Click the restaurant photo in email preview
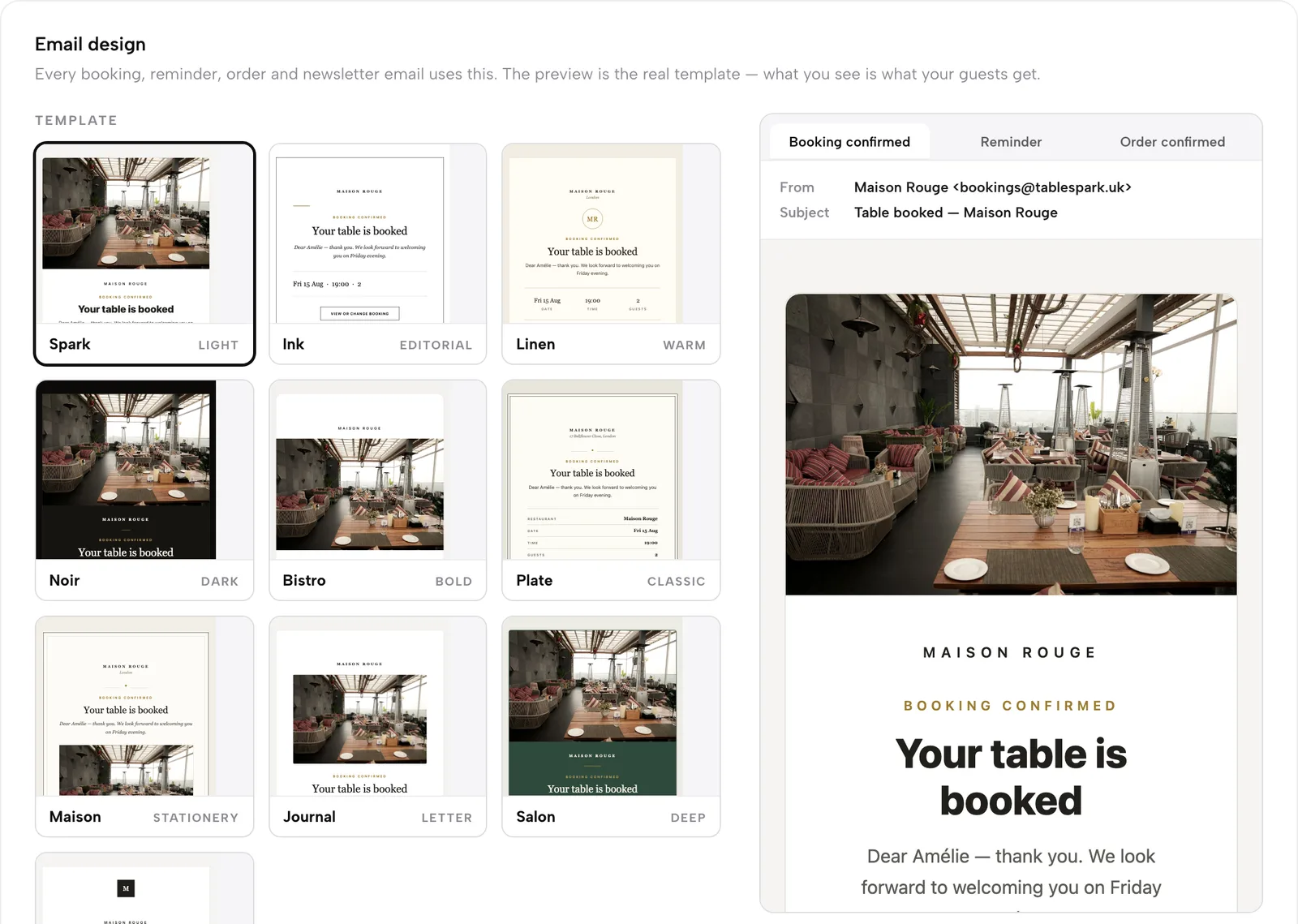Viewport: 1298px width, 924px height. [1011, 445]
